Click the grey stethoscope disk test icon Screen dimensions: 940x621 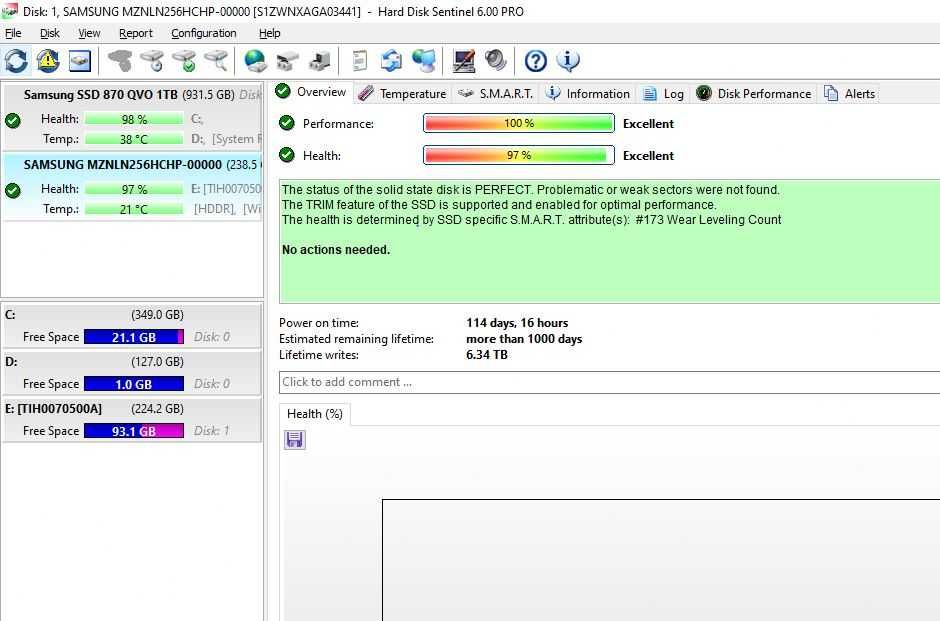coord(120,61)
